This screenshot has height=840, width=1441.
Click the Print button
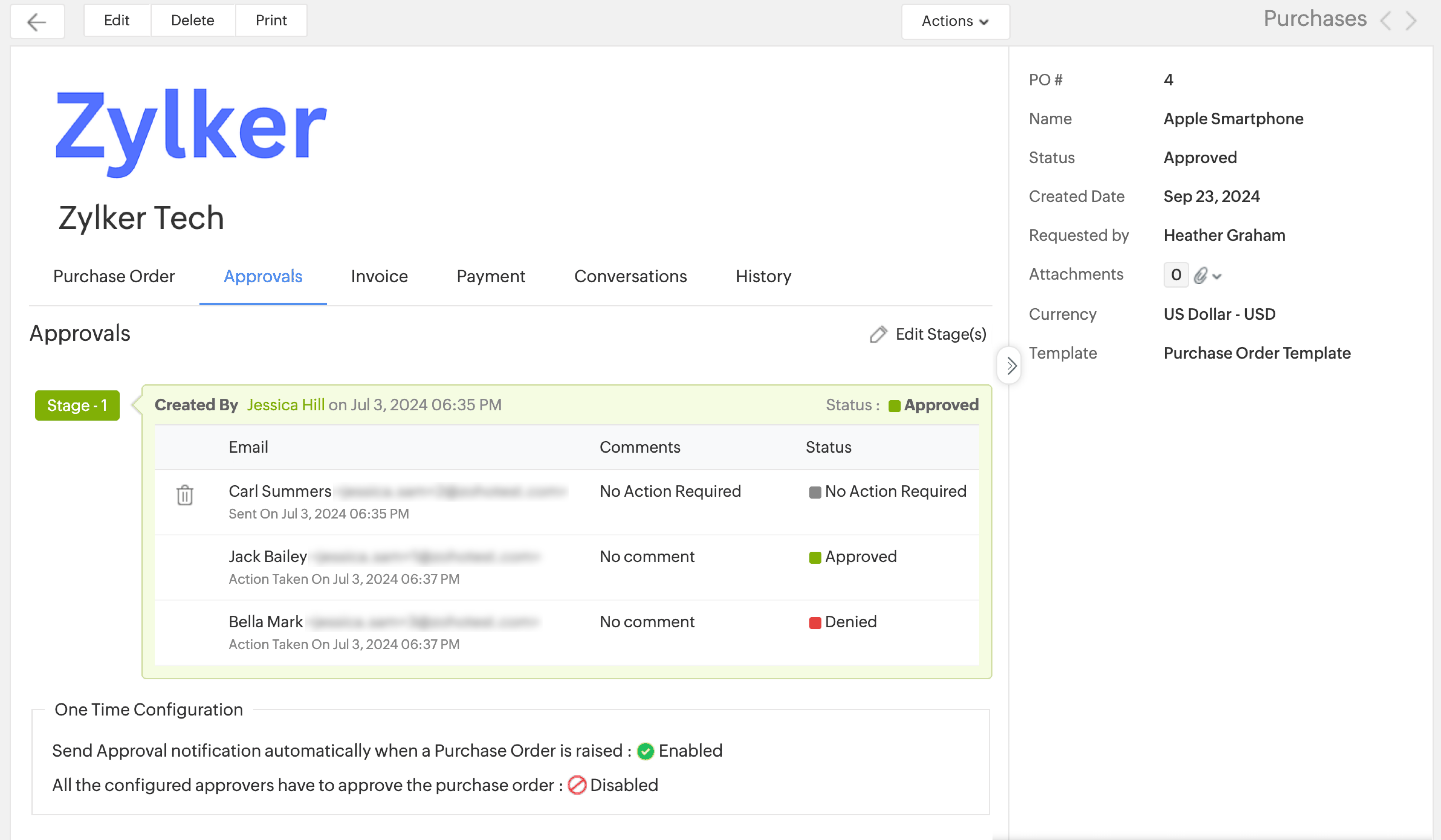[271, 21]
